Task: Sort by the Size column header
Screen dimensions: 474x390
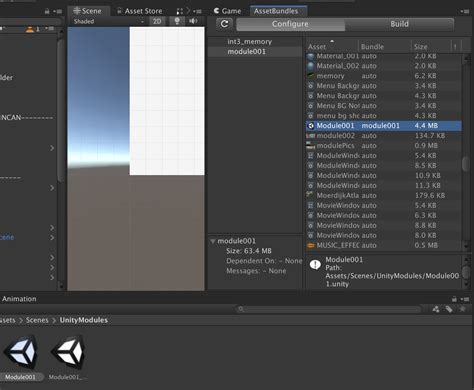Action: [x=431, y=46]
